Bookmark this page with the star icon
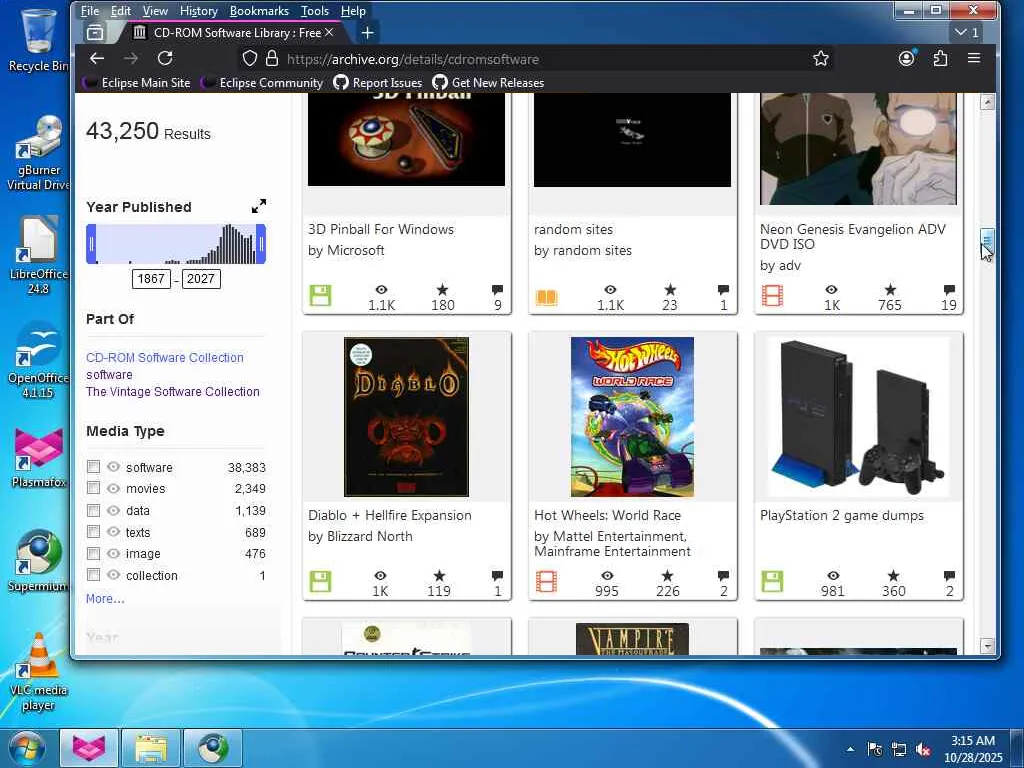Screen dimensions: 1024x768 pyautogui.click(x=821, y=59)
